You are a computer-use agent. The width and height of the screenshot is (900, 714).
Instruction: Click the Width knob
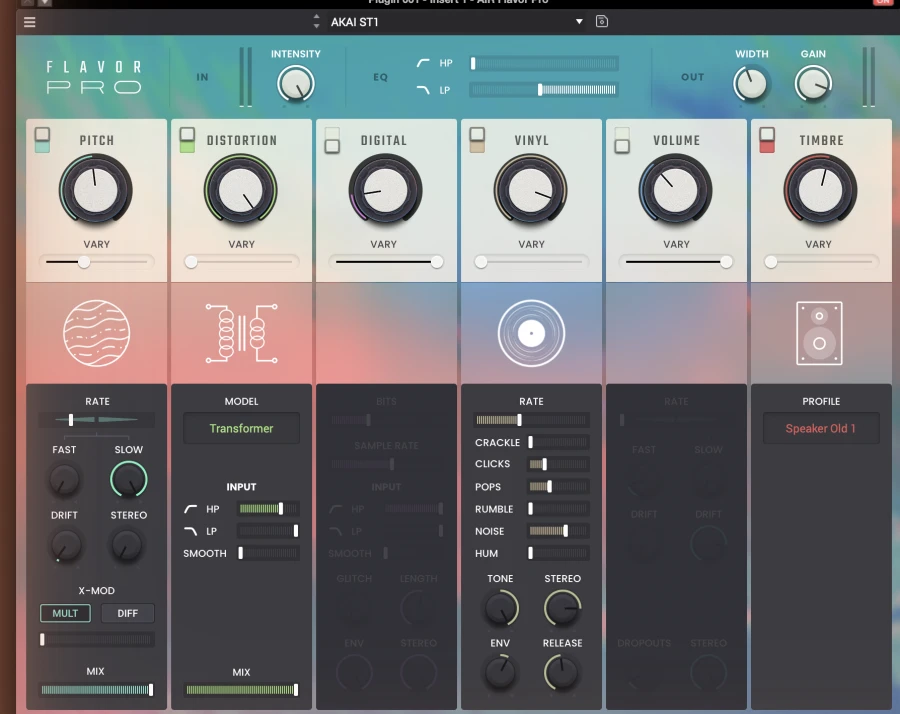[x=751, y=84]
